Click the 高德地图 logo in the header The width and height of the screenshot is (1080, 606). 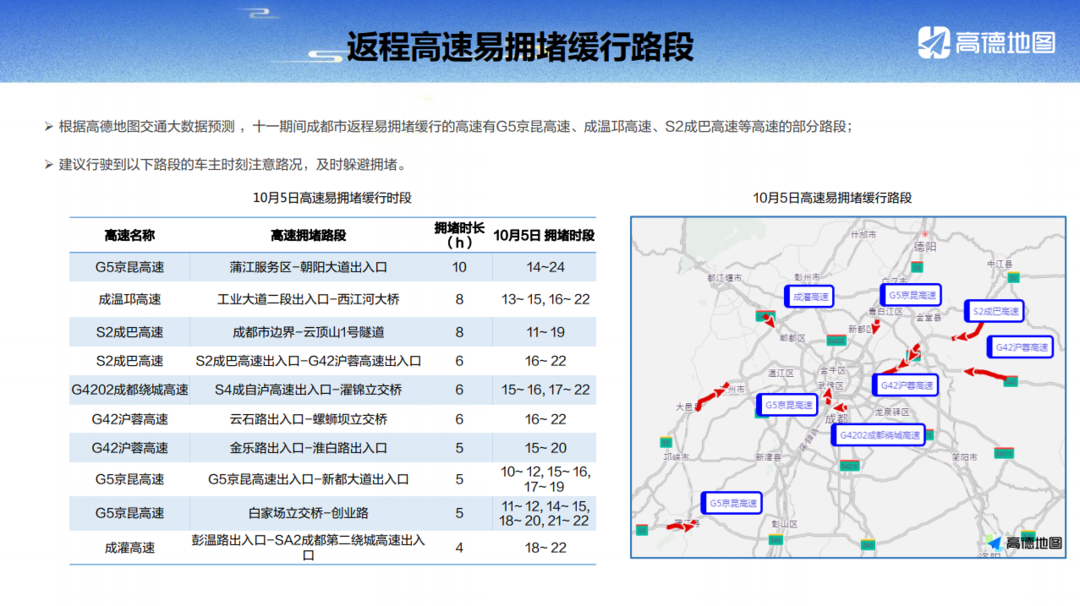coord(986,43)
